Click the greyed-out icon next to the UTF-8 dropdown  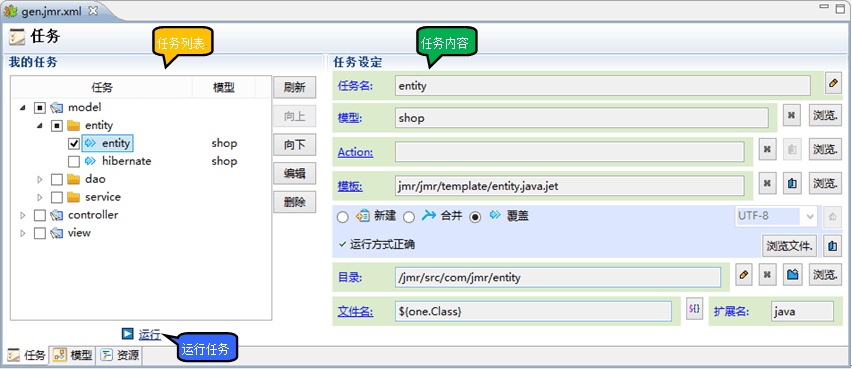[x=831, y=216]
